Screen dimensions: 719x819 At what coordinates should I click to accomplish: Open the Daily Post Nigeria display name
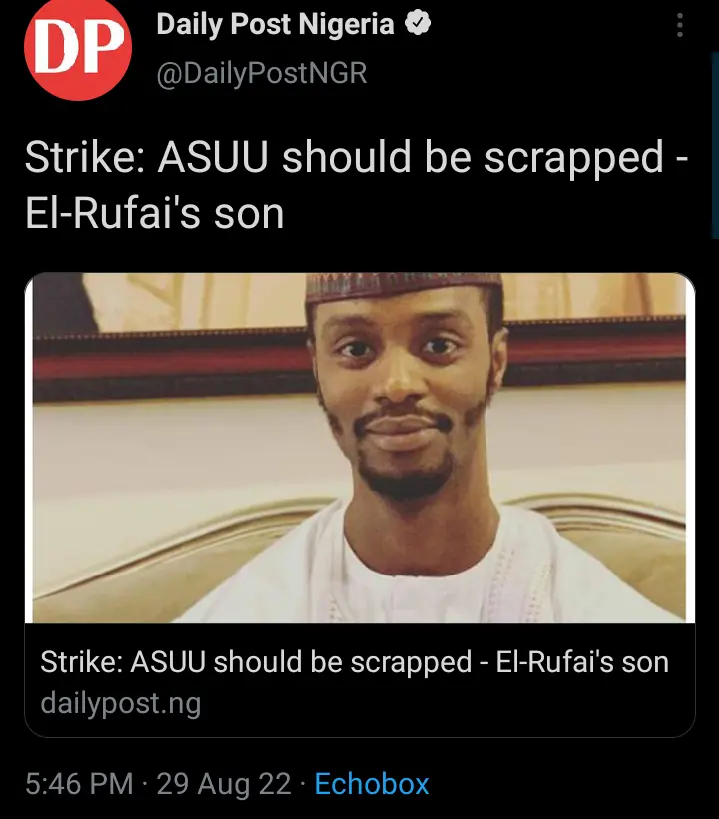276,25
